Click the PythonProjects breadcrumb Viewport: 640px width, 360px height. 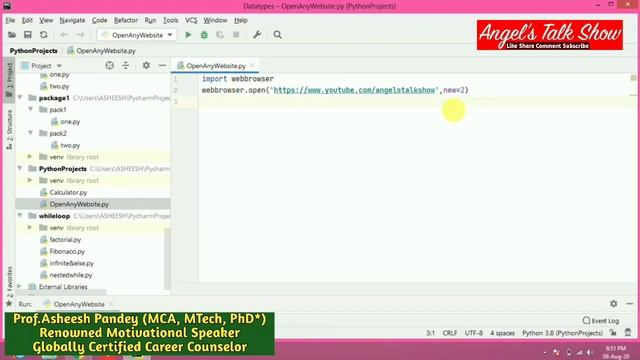pyautogui.click(x=33, y=51)
